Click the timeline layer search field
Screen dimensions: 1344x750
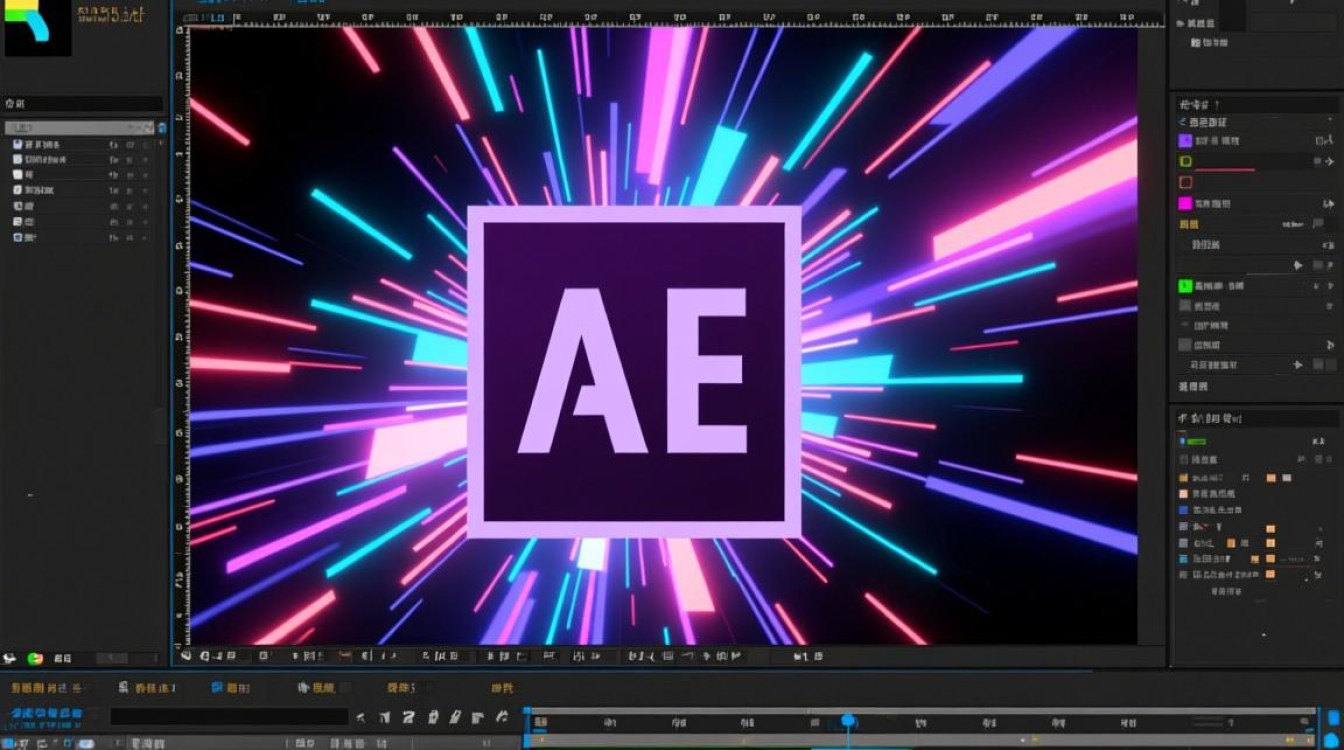click(228, 717)
